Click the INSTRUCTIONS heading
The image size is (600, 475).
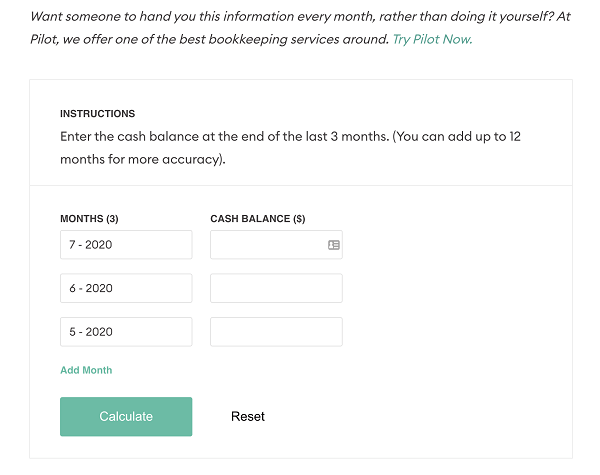[x=97, y=114]
